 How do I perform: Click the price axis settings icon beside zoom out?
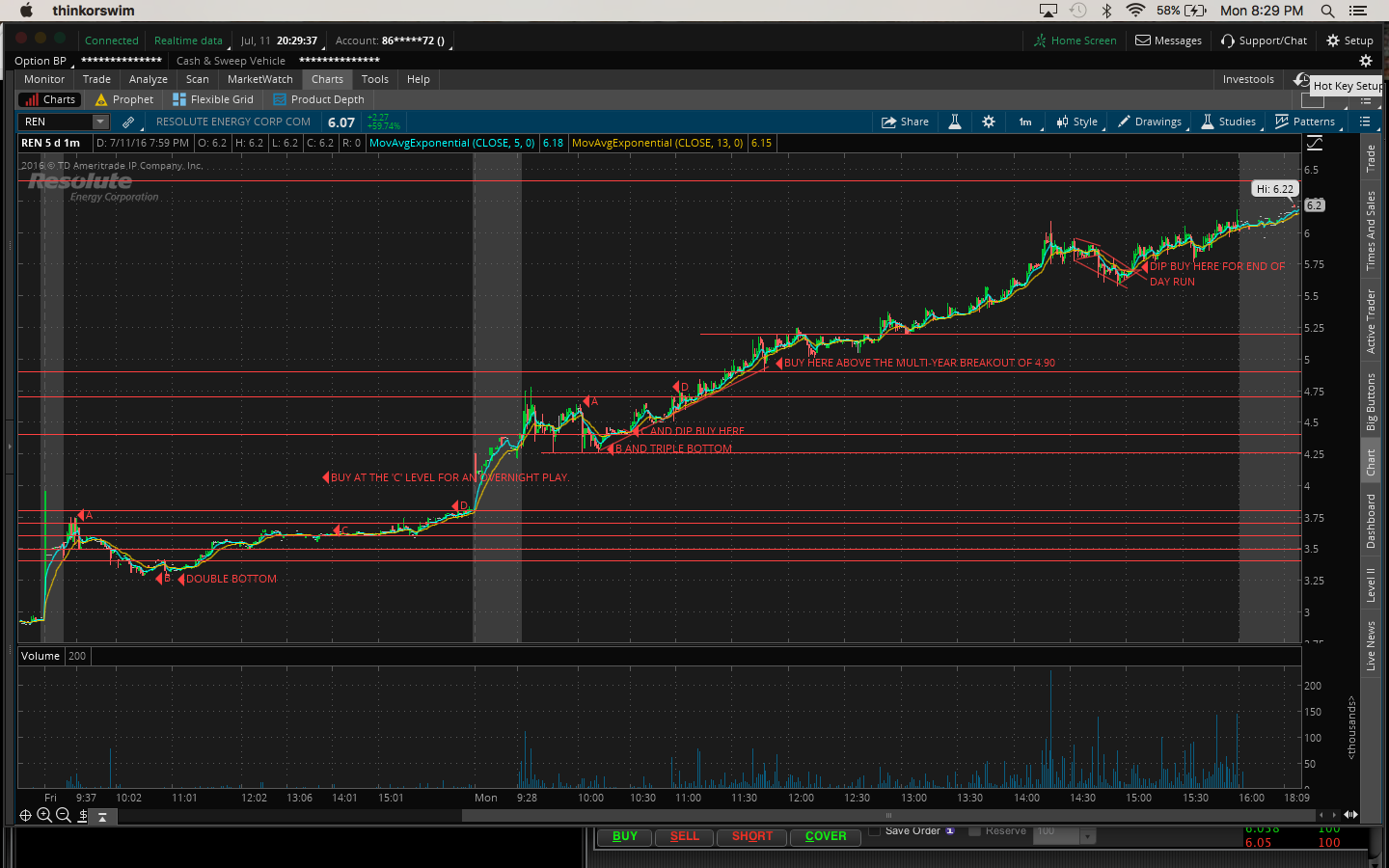83,816
